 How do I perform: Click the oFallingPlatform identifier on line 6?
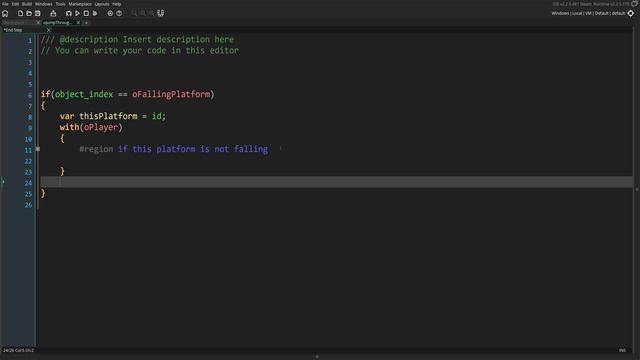(x=171, y=94)
